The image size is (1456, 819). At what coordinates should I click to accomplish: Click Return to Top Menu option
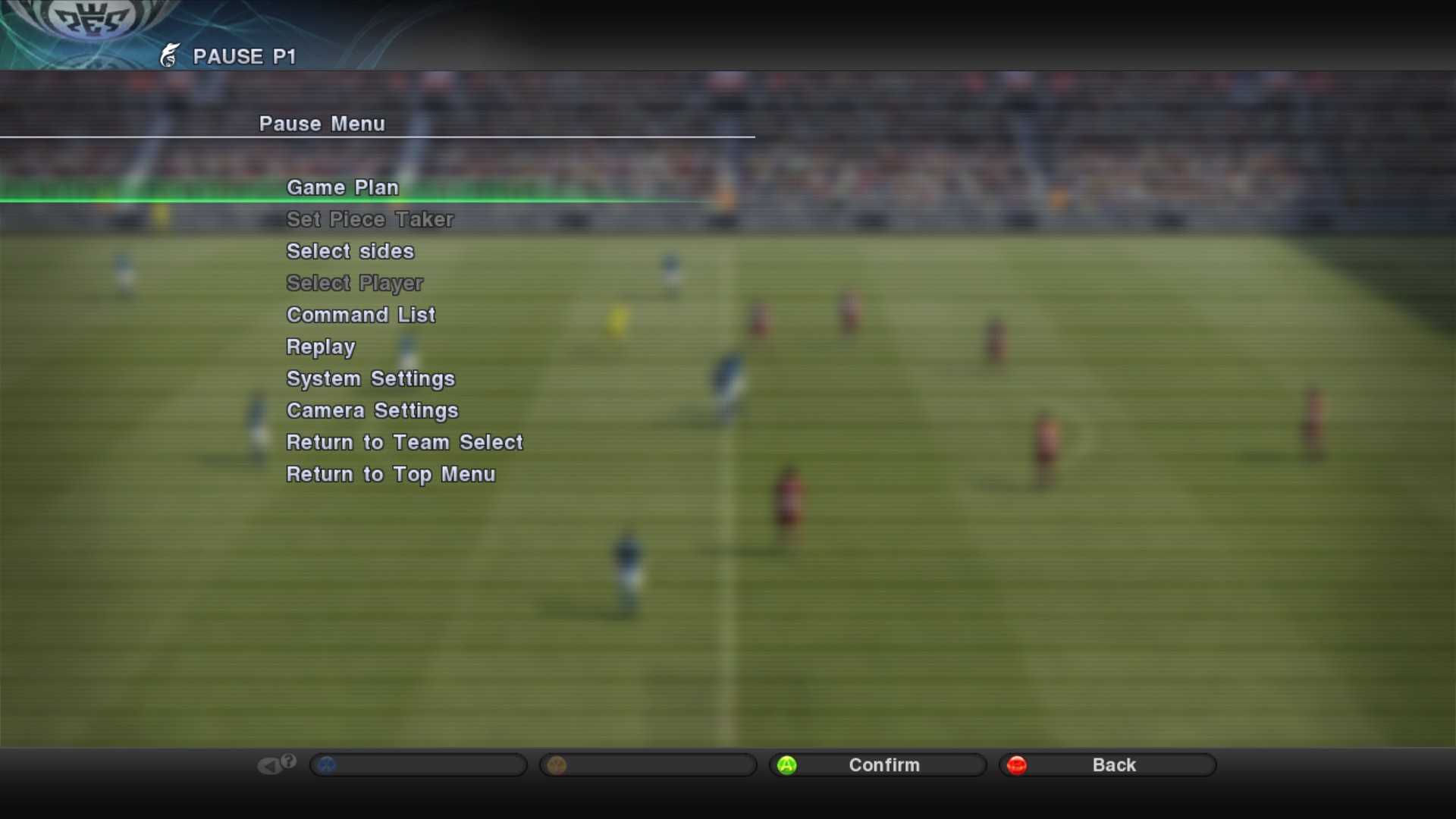coord(391,474)
